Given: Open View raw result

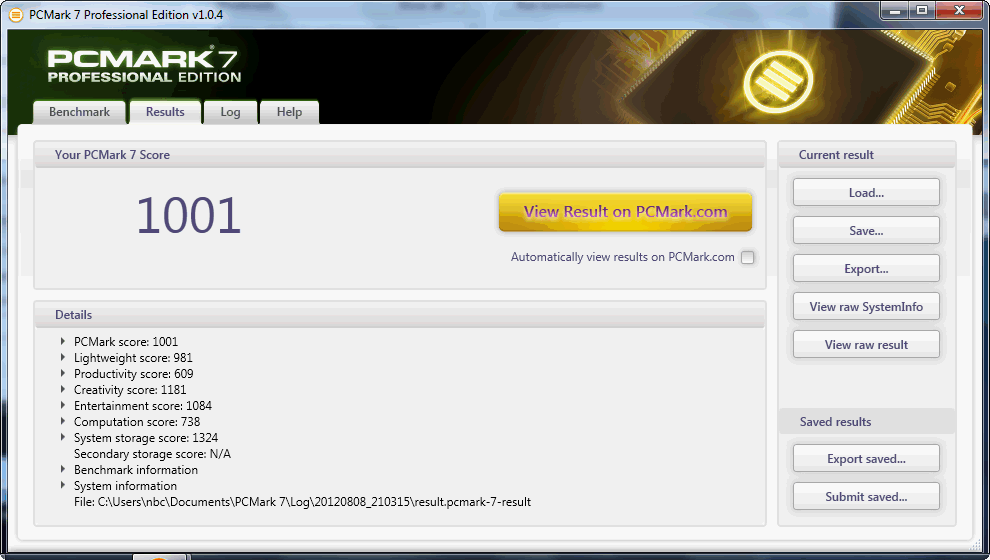Looking at the screenshot, I should [866, 344].
